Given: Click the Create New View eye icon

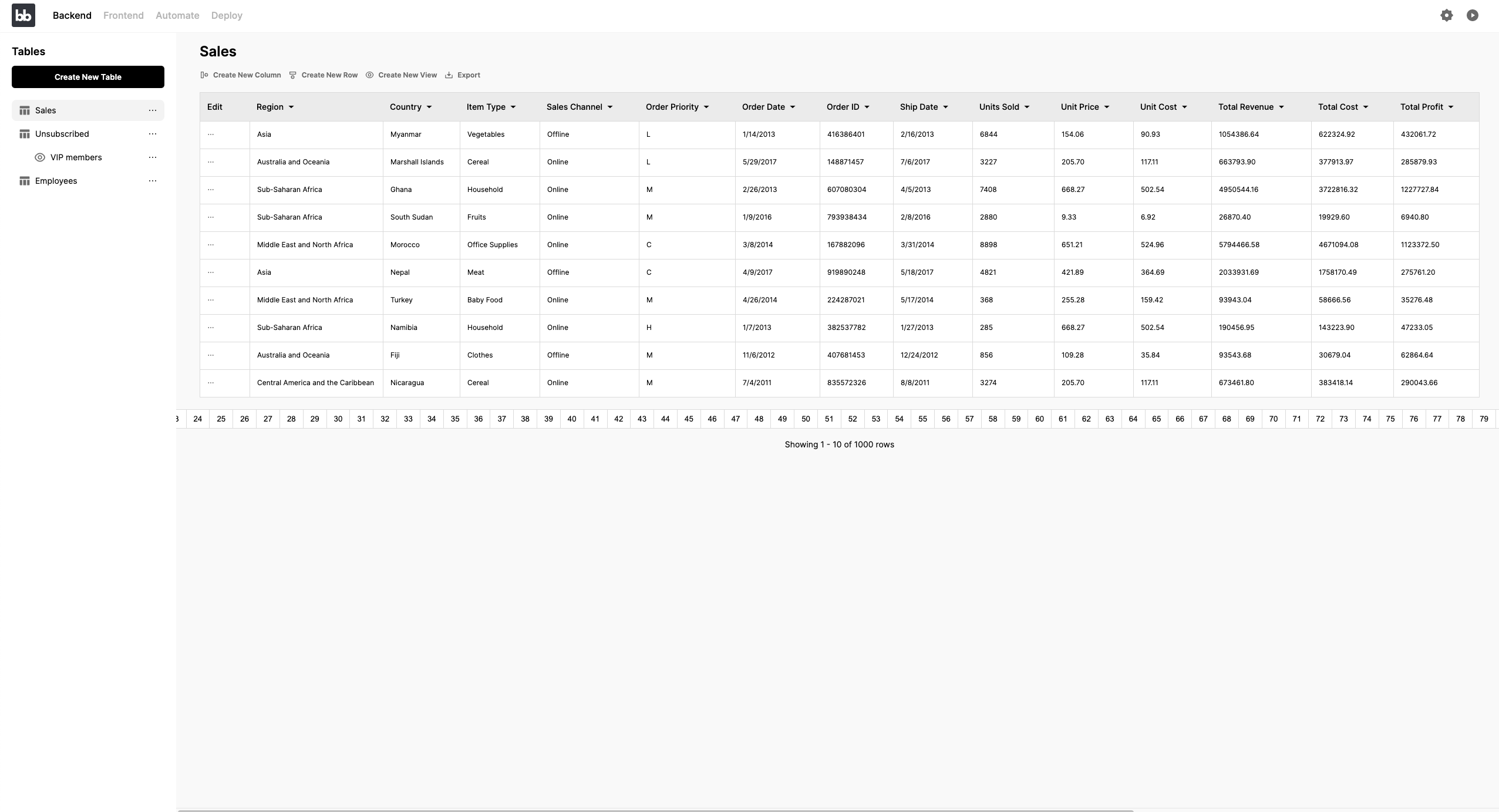Looking at the screenshot, I should tap(369, 75).
